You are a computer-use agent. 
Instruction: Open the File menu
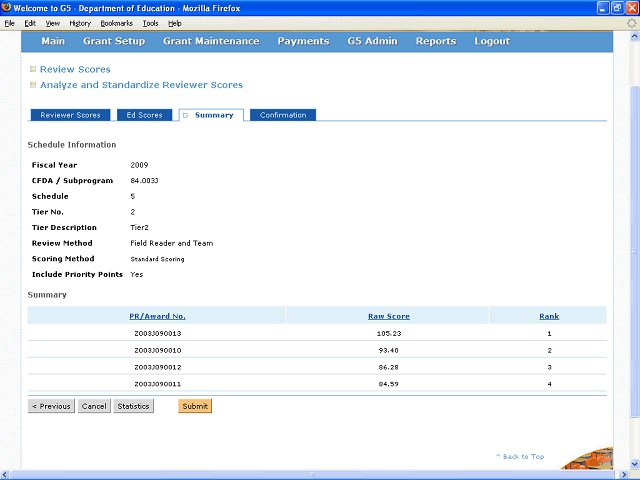(10, 23)
